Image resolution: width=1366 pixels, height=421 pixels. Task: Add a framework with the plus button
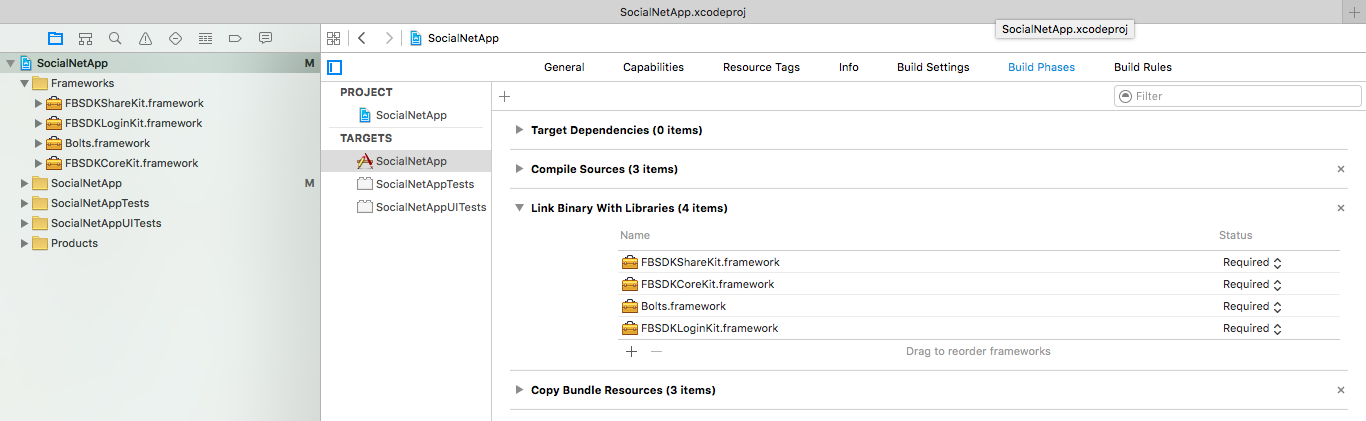631,351
